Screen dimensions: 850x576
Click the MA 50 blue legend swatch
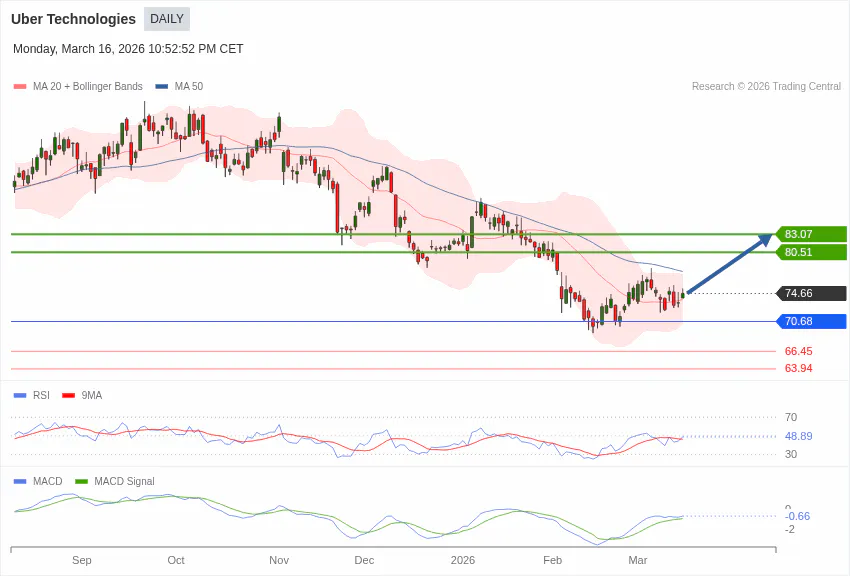(x=162, y=86)
